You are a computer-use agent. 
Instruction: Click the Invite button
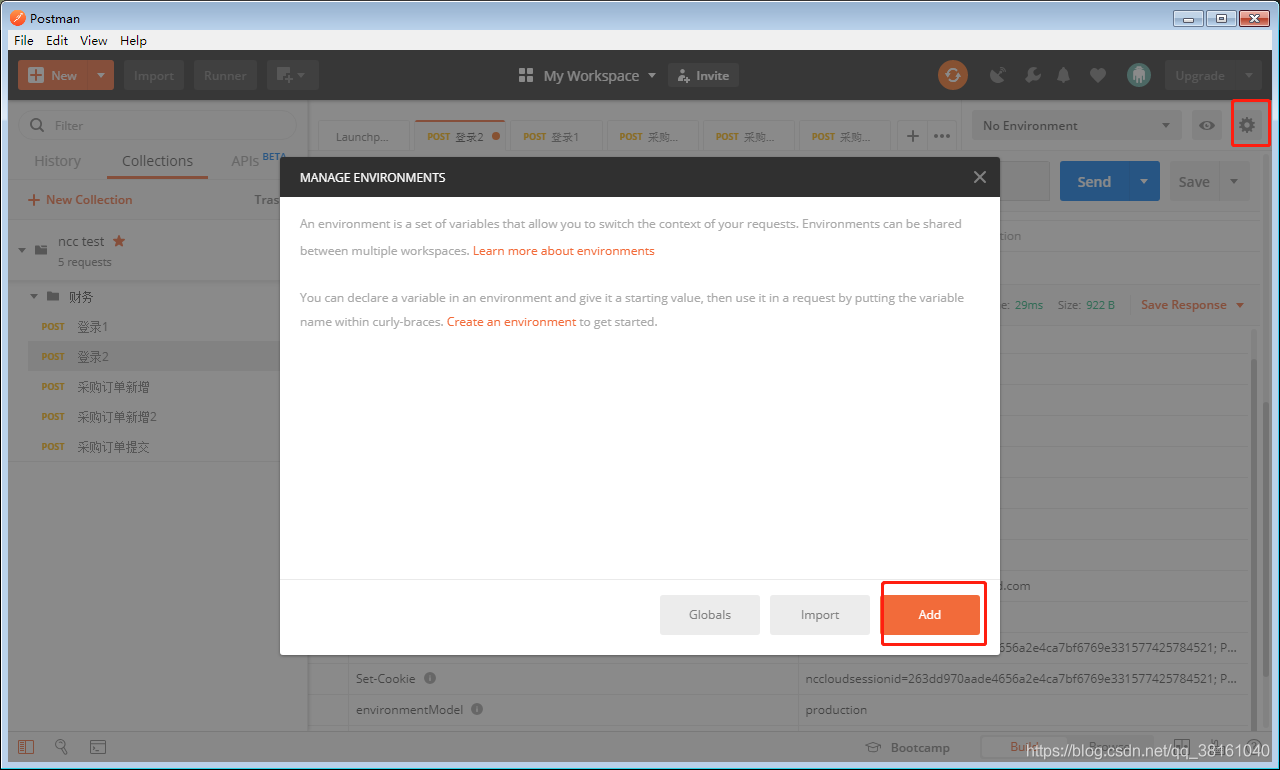pyautogui.click(x=703, y=76)
